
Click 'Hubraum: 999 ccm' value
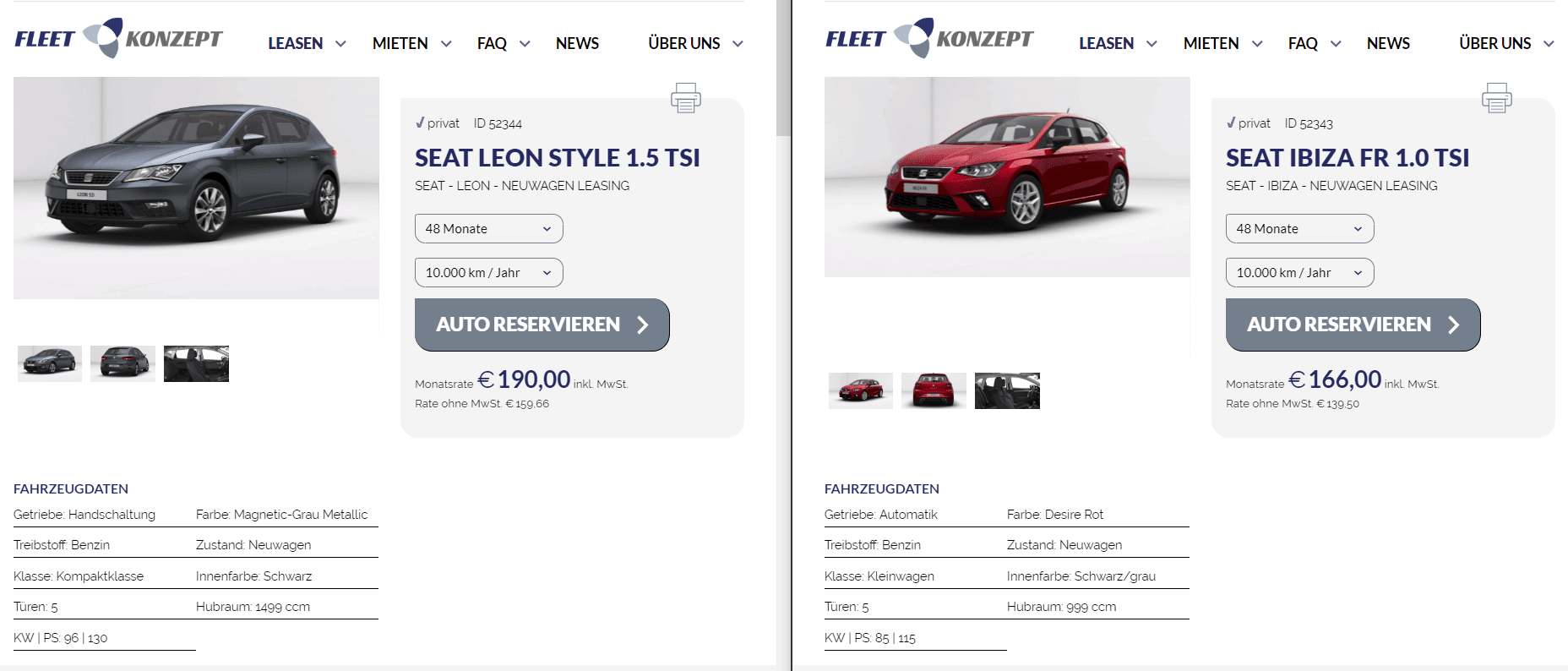(x=1061, y=607)
